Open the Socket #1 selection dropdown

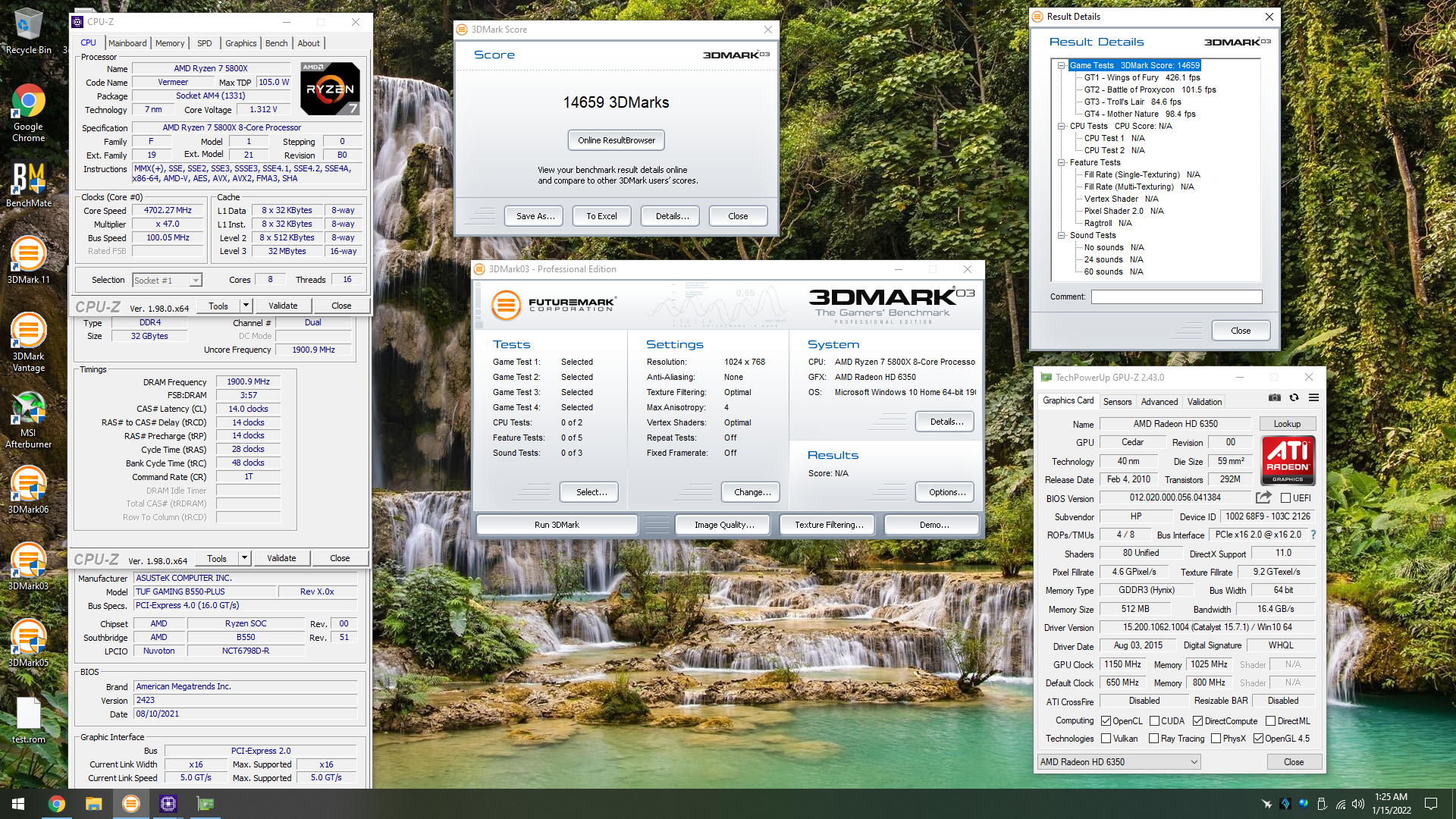[x=167, y=281]
